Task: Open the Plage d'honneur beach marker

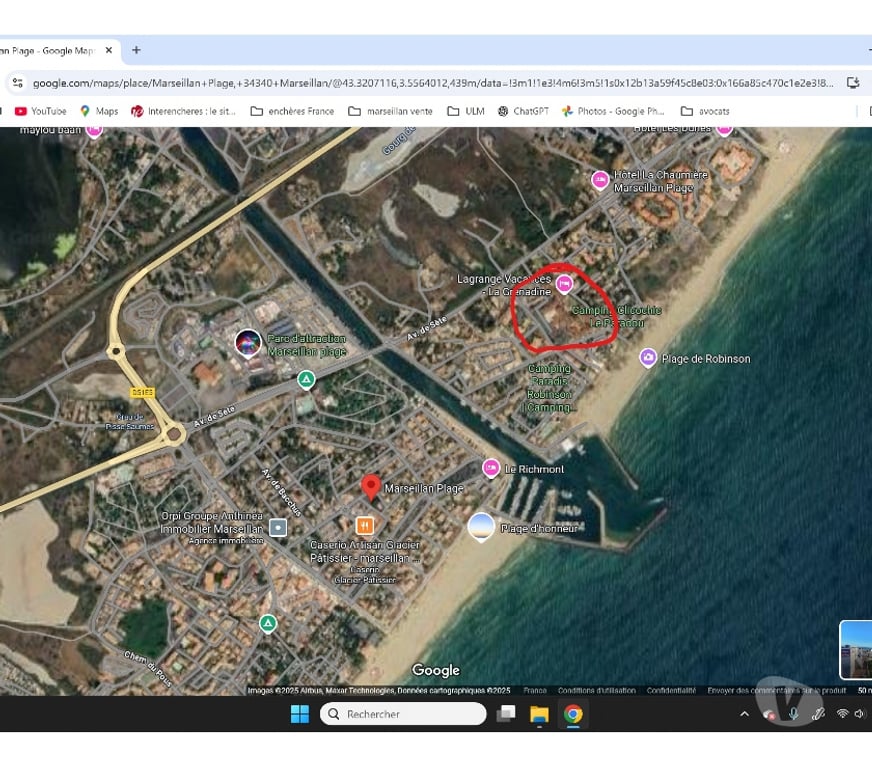Action: point(482,527)
